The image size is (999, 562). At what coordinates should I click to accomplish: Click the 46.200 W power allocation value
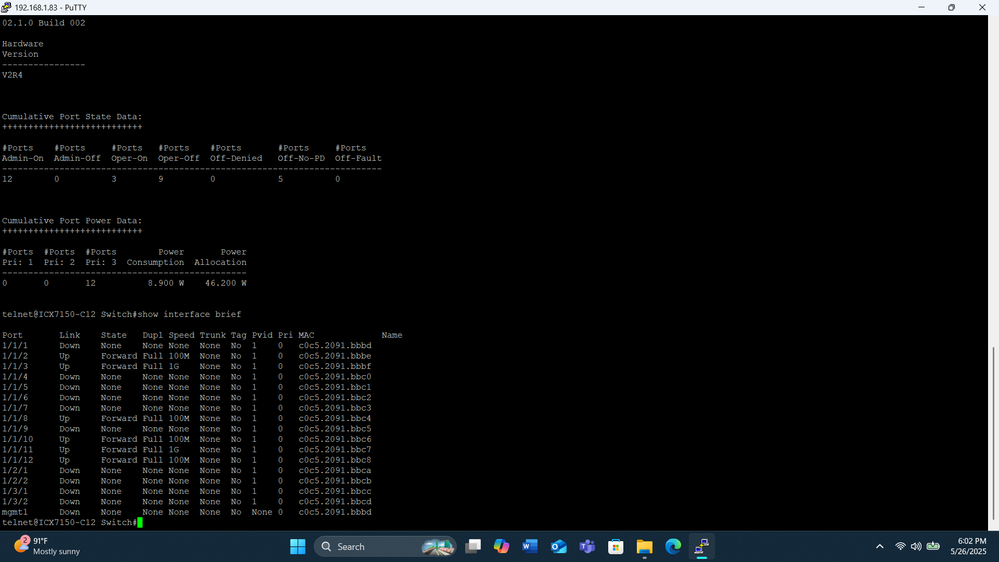[x=226, y=284]
